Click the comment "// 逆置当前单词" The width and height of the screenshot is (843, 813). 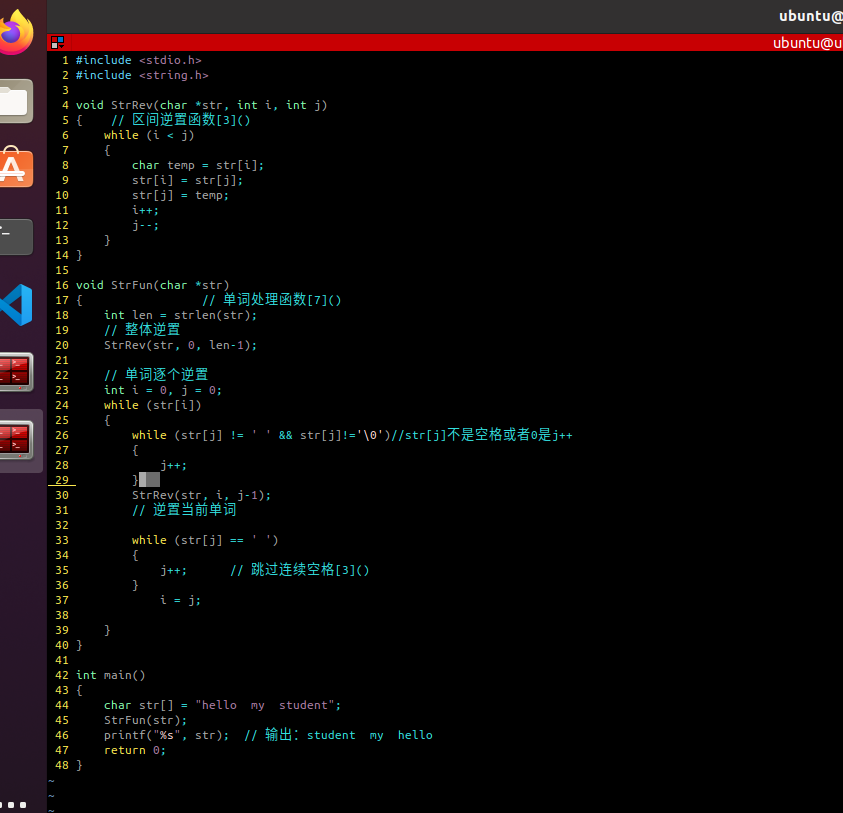click(184, 510)
